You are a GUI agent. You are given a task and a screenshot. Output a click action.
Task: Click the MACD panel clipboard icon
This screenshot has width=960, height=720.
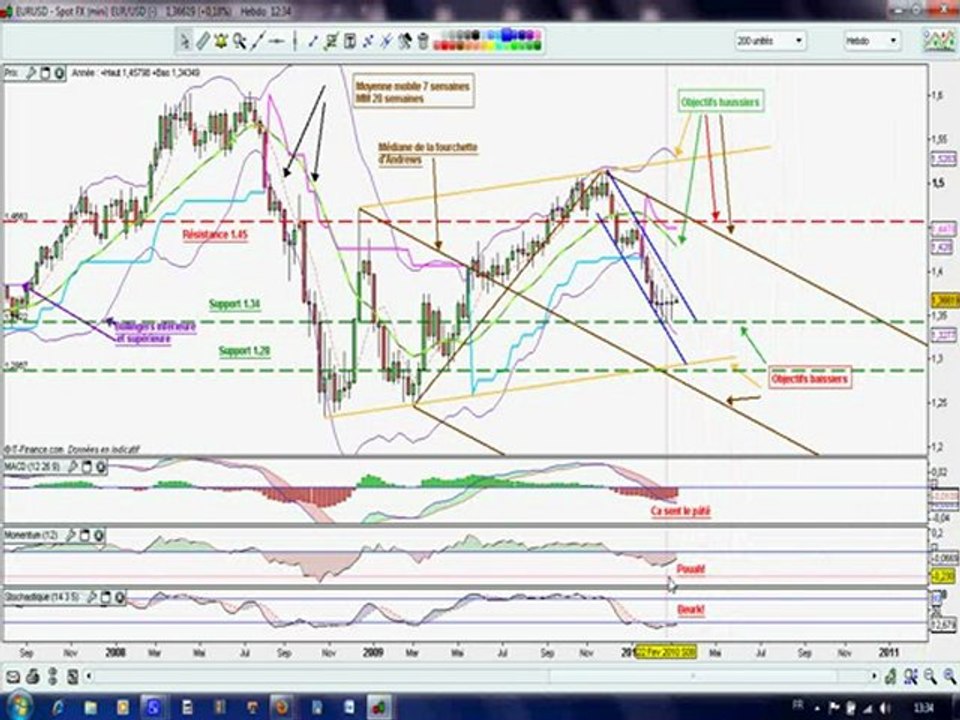(x=87, y=467)
